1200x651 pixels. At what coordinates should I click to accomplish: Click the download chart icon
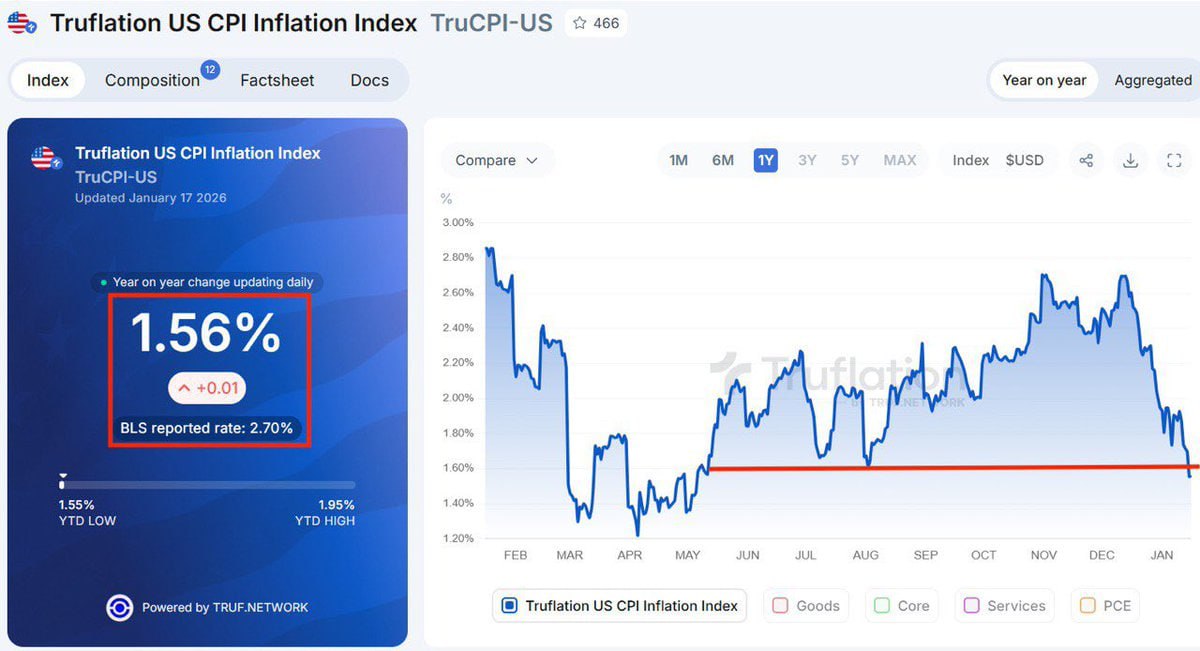pyautogui.click(x=1130, y=160)
